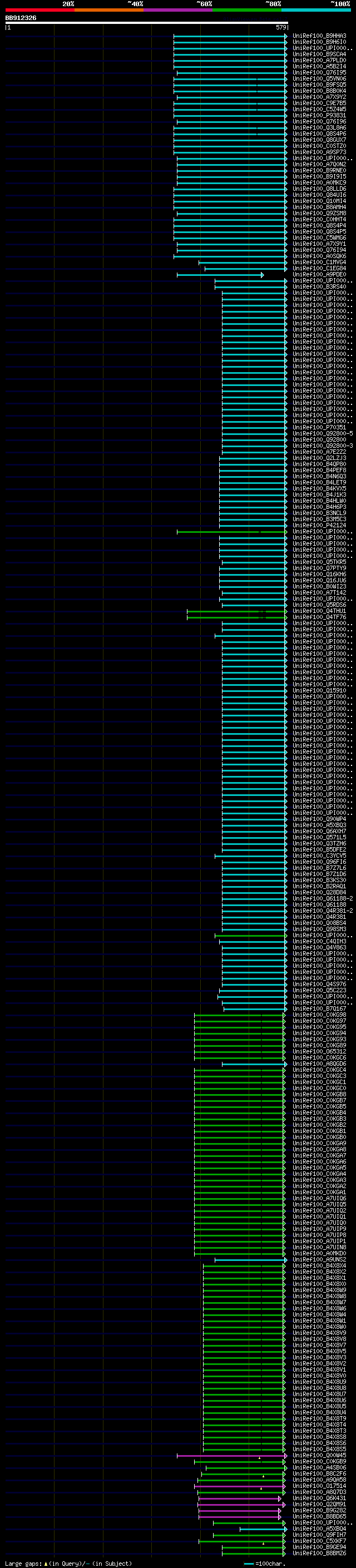Select label UniRef100_O65312
This screenshot has width=356, height=1568.
pyautogui.click(x=319, y=1052)
